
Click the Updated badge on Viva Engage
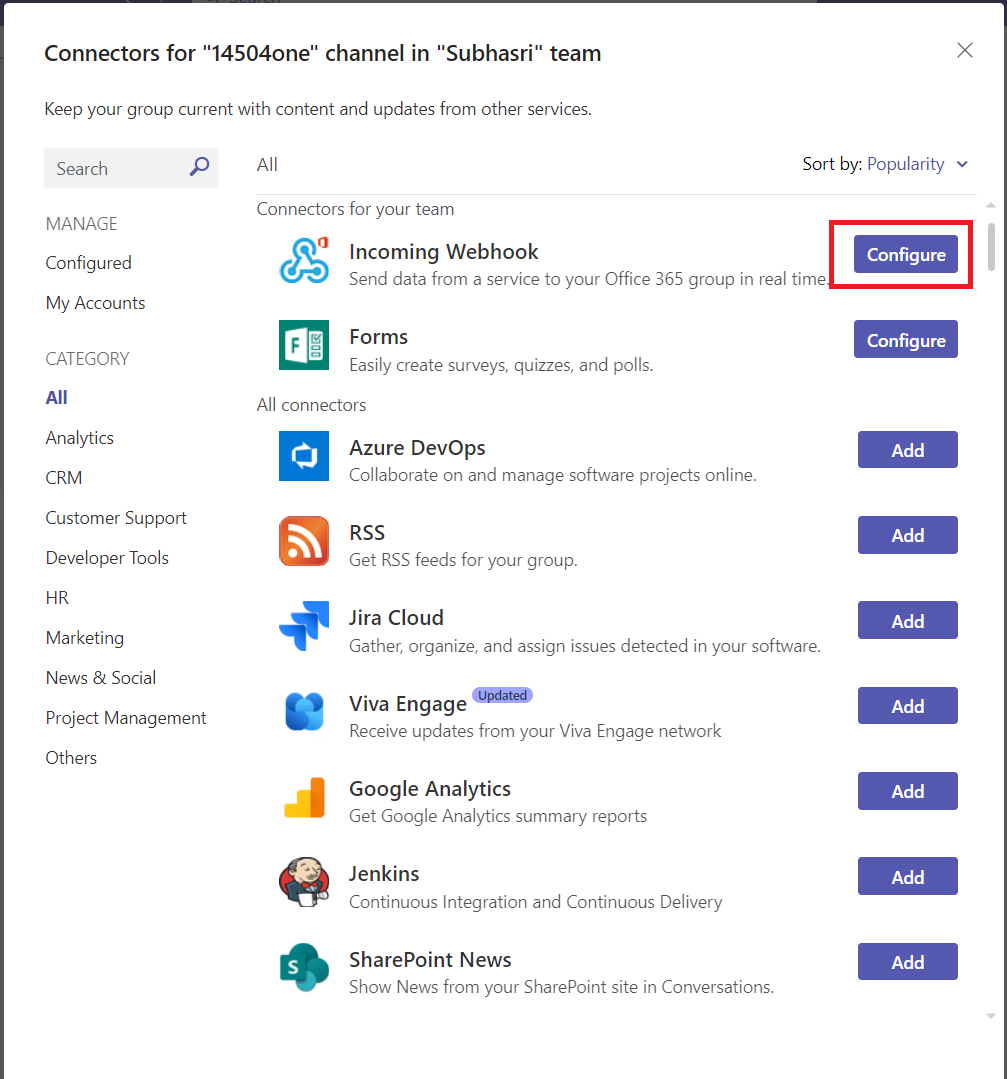502,695
